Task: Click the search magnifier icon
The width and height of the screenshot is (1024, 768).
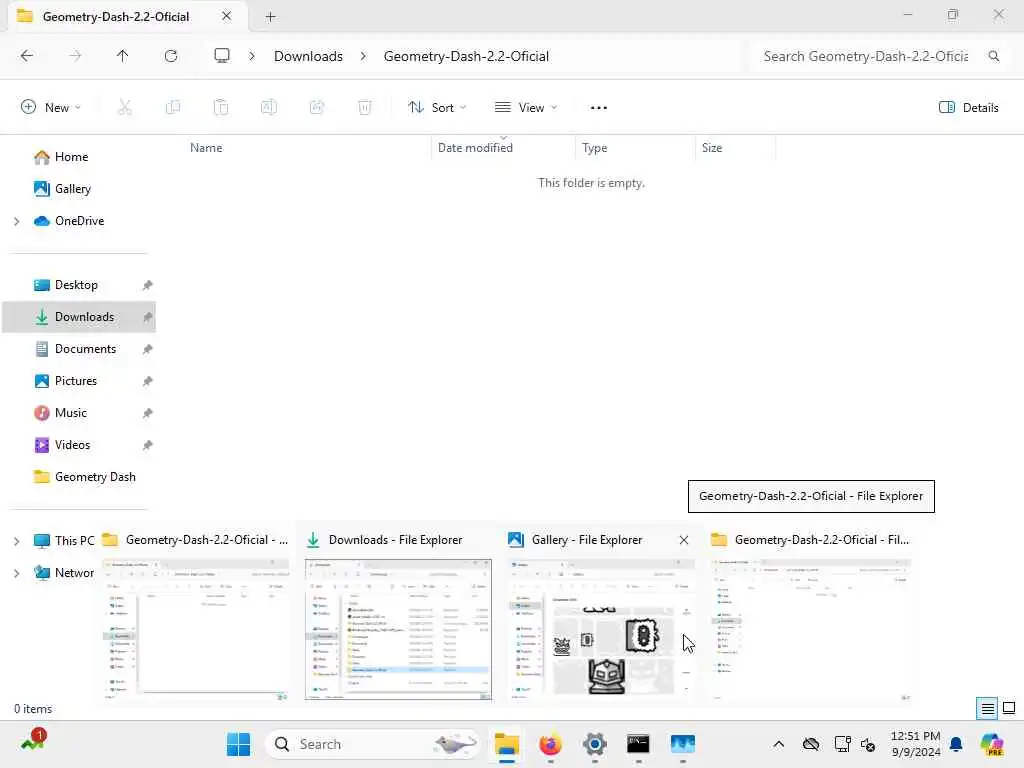Action: pyautogui.click(x=994, y=56)
